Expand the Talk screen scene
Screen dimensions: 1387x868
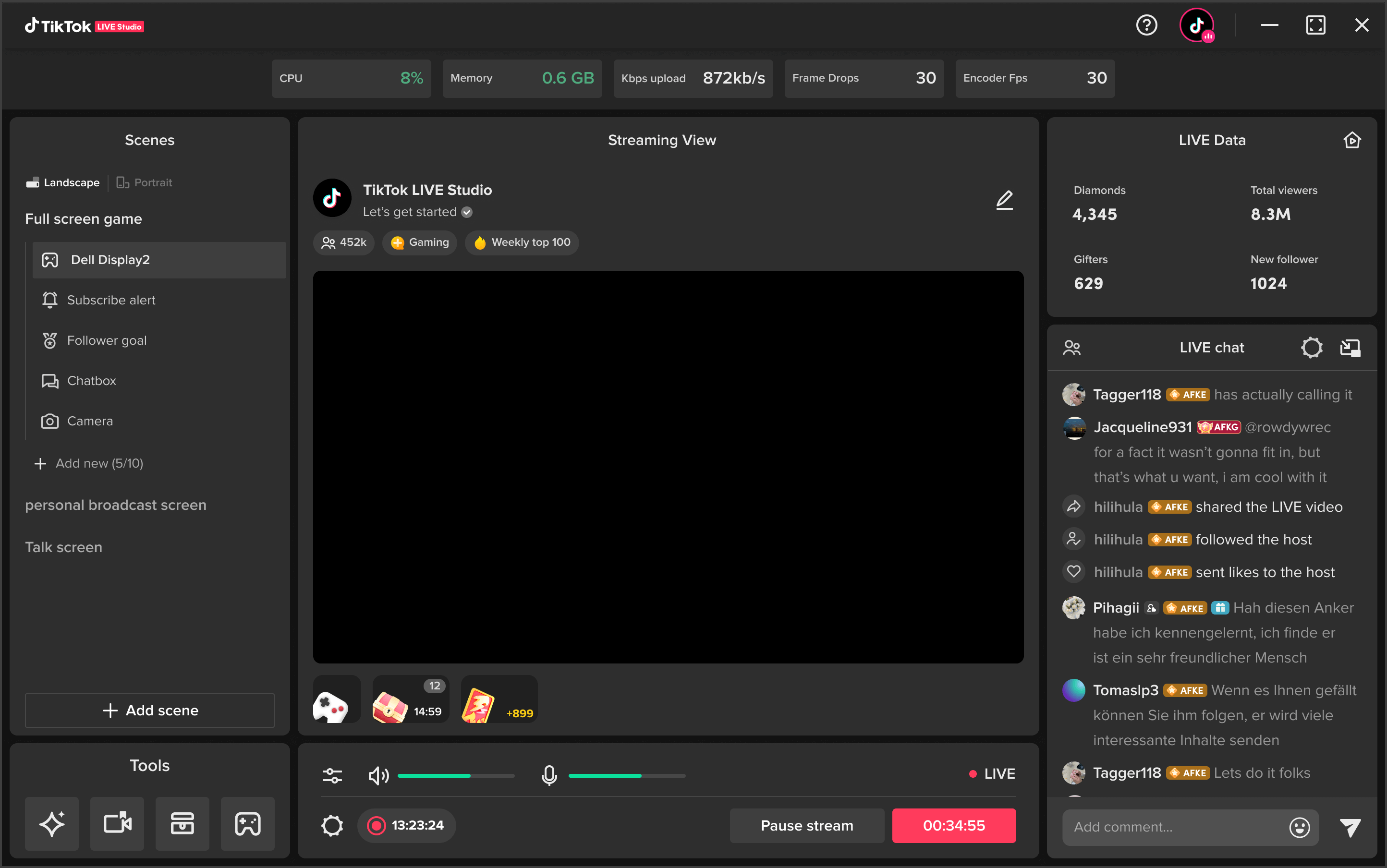point(62,547)
